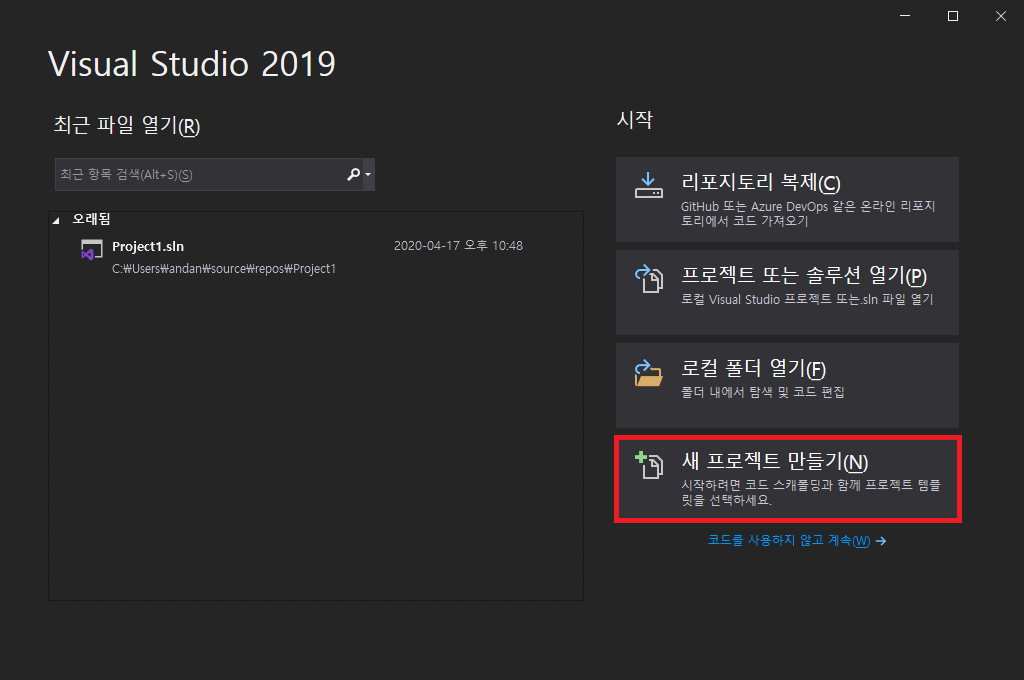Screen dimensions: 1024x680
Task: Click the open project or solution icon
Action: (x=648, y=278)
